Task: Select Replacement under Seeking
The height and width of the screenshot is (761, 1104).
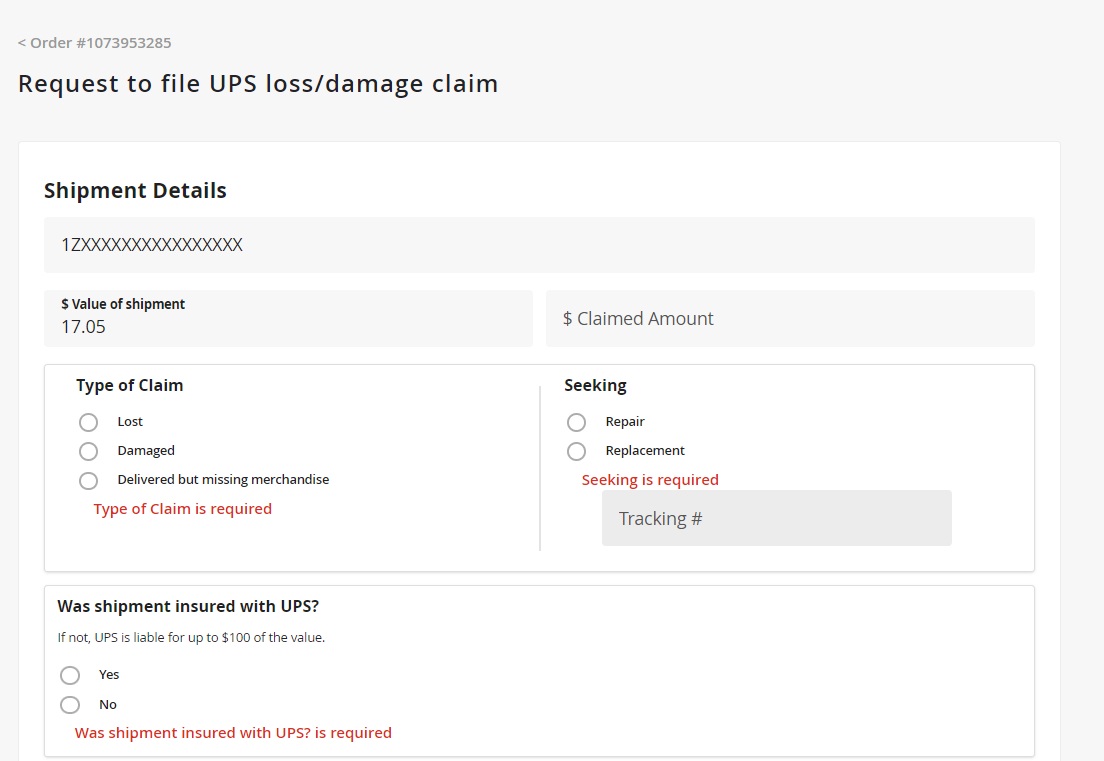Action: point(576,451)
